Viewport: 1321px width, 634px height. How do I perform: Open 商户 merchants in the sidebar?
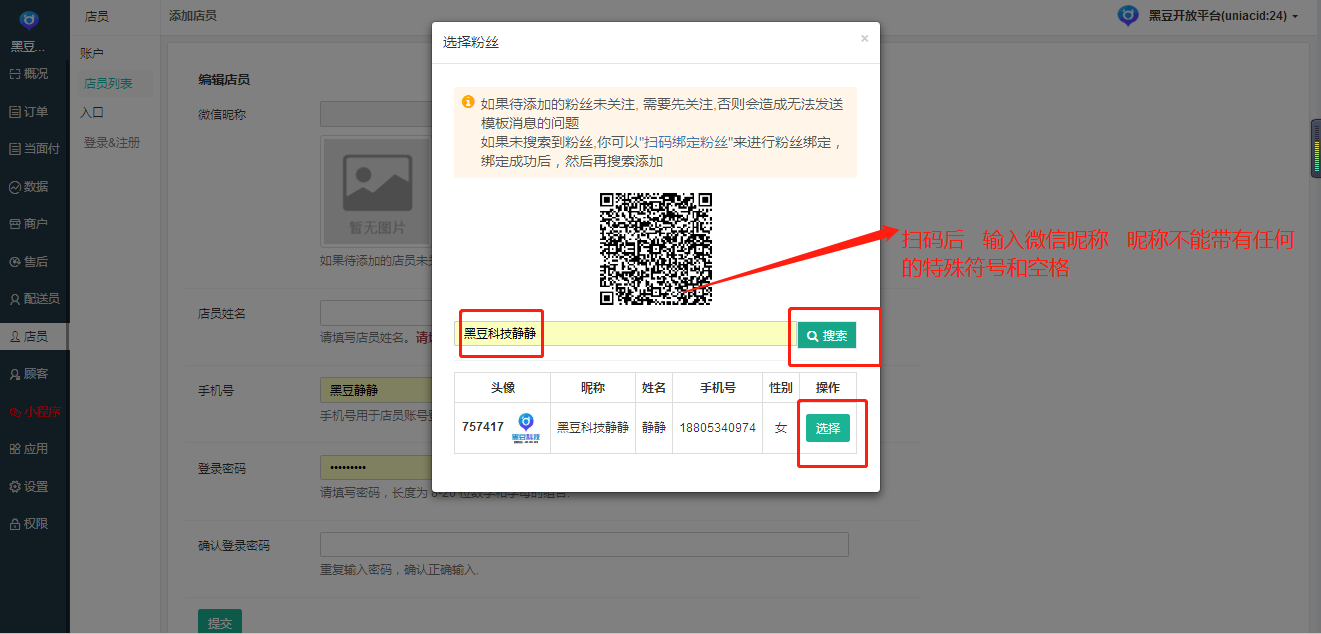(x=29, y=224)
